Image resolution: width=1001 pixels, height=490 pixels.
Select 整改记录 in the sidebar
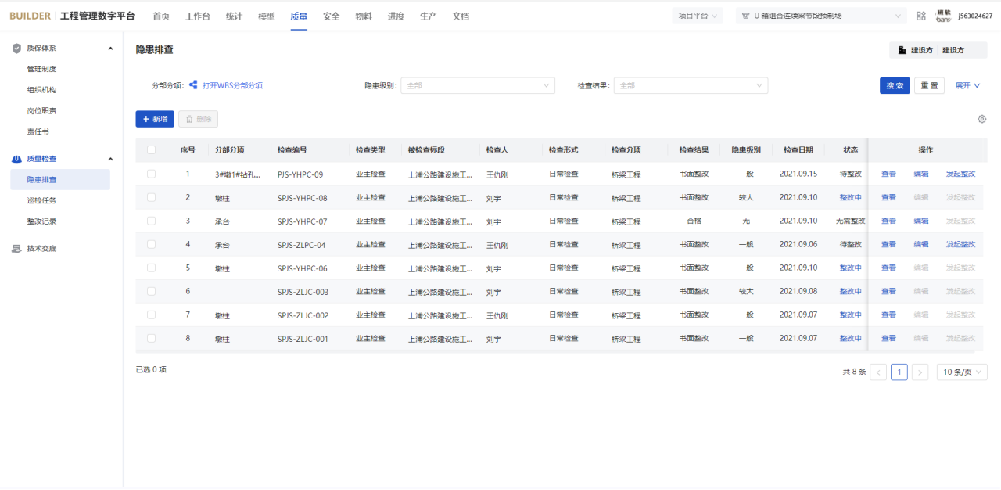(x=40, y=222)
